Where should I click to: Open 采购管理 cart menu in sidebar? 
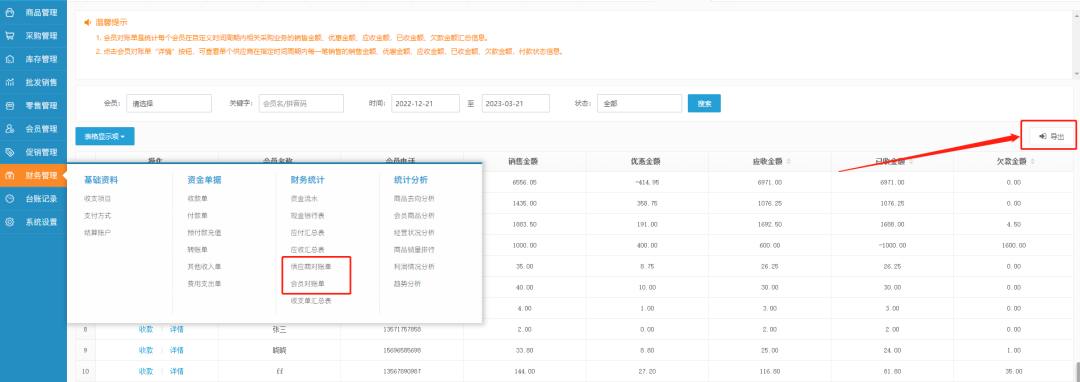click(x=33, y=35)
